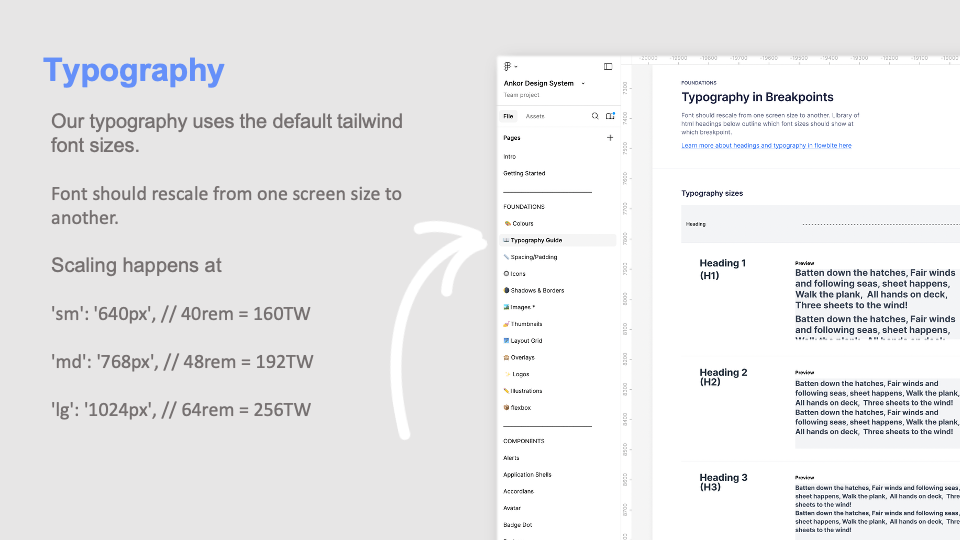Open the libraries book icon

click(x=610, y=116)
